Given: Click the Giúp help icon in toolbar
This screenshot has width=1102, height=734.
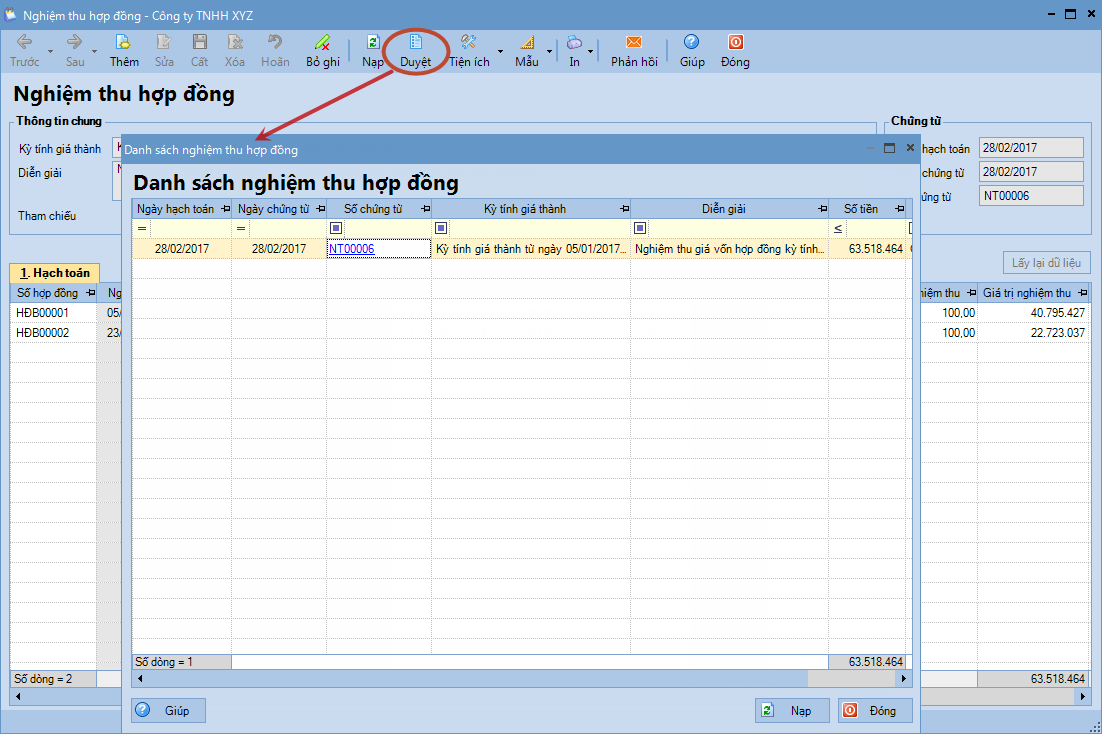Looking at the screenshot, I should pyautogui.click(x=691, y=43).
